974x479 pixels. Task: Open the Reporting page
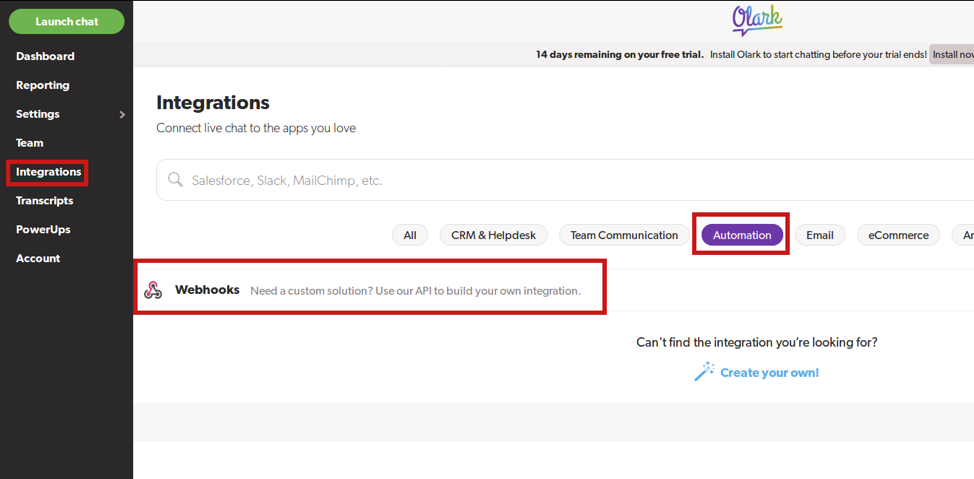tap(43, 85)
